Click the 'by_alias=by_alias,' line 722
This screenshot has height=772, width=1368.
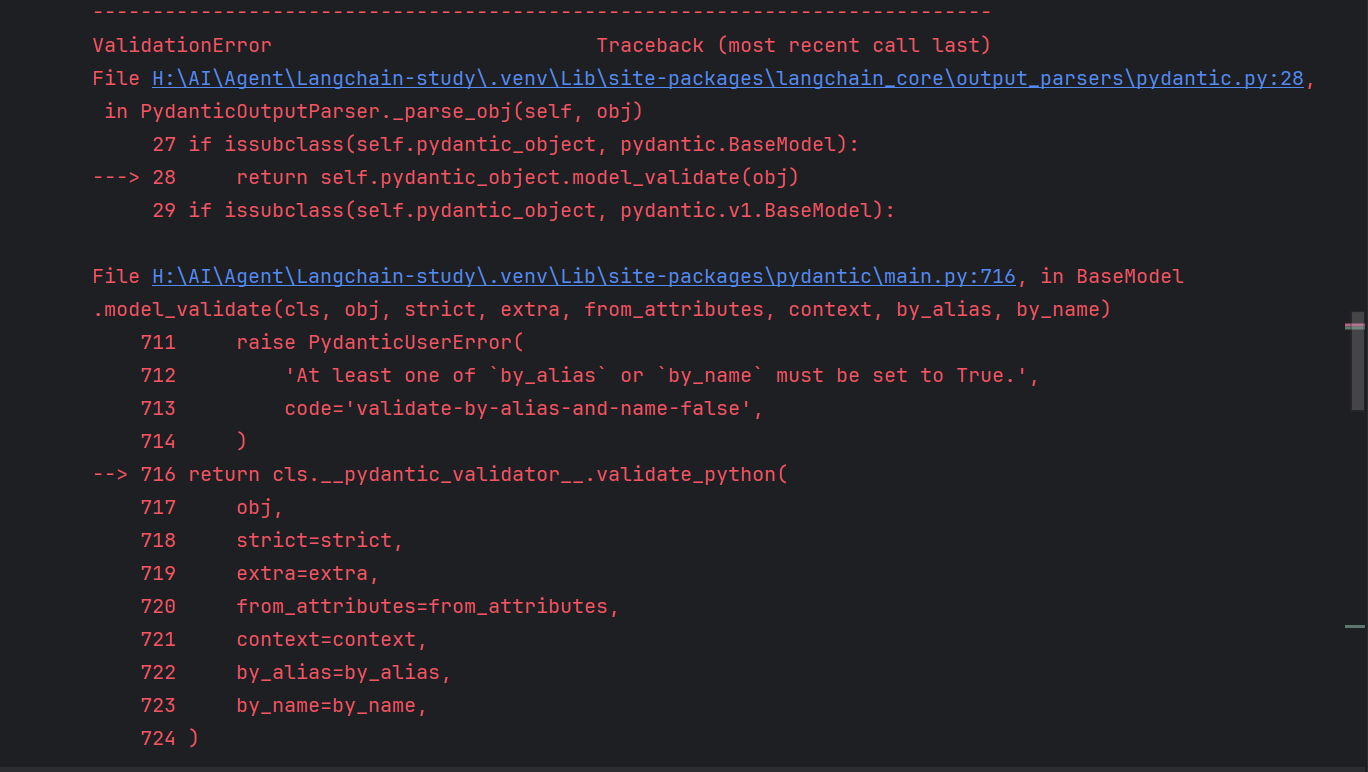344,672
